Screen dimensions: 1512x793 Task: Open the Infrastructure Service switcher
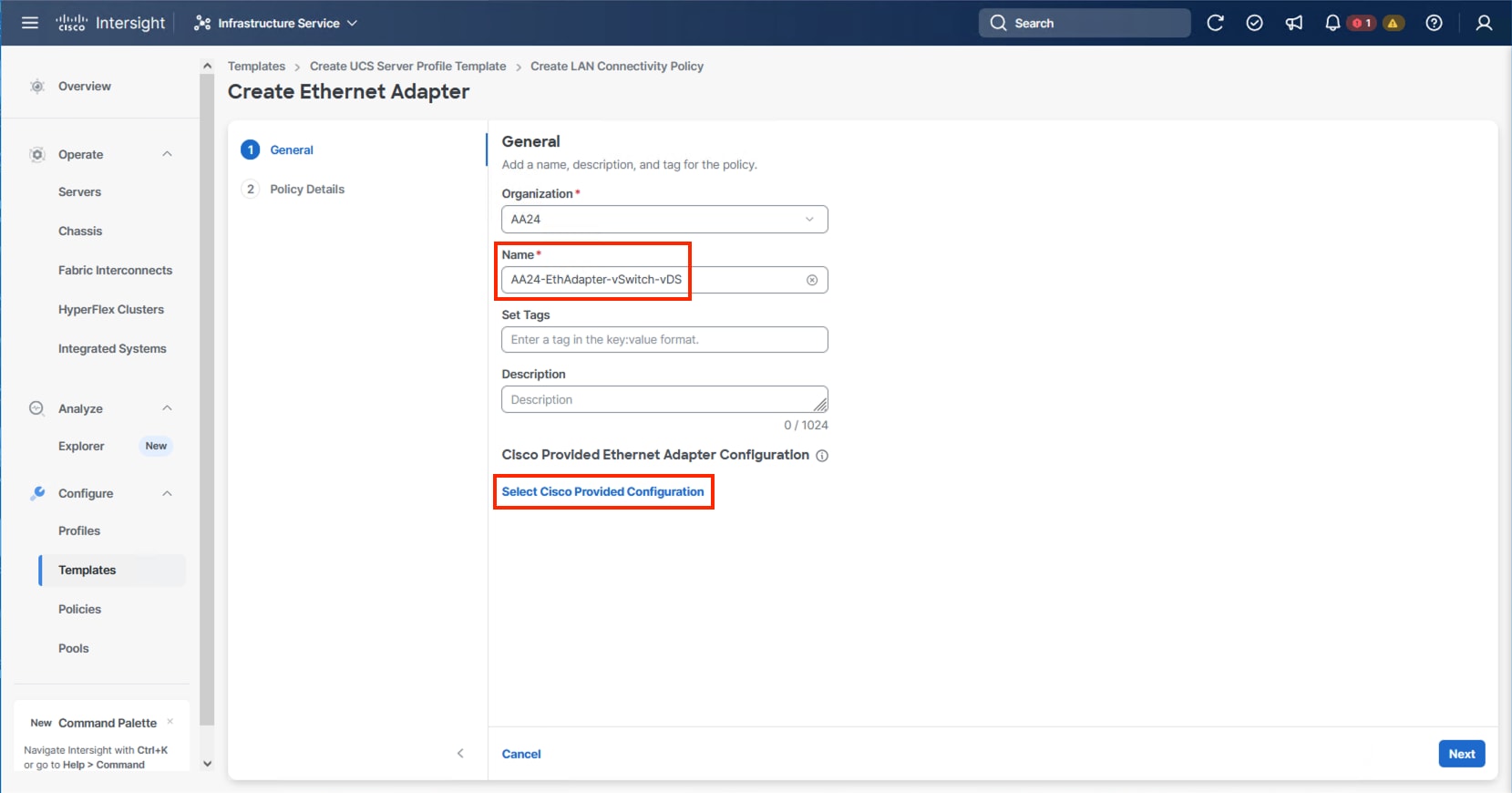(276, 23)
